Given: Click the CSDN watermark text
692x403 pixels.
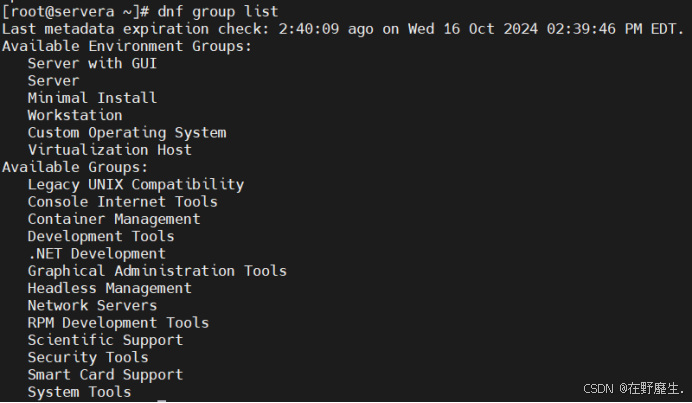Looking at the screenshot, I should point(633,389).
